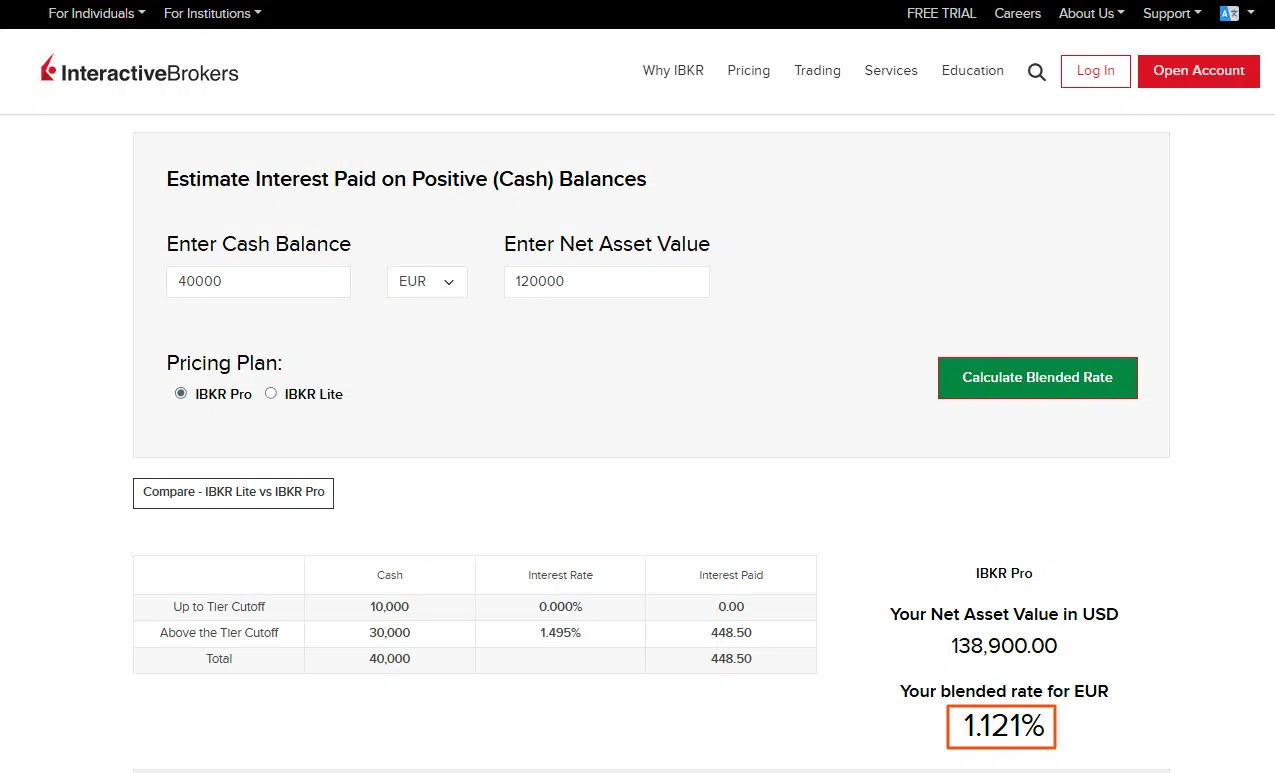
Task: Click the language translate icon
Action: pos(1230,13)
